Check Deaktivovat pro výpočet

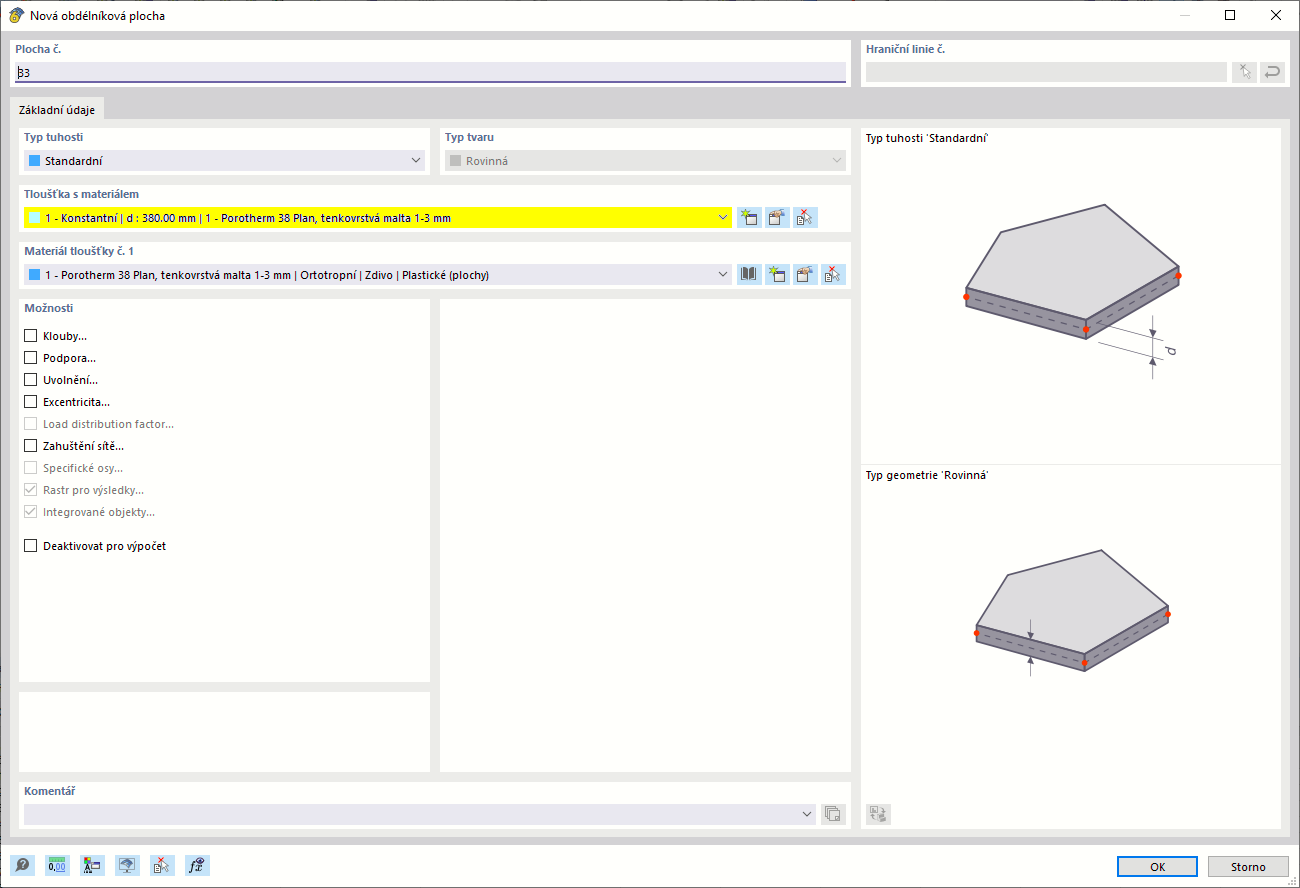(31, 546)
